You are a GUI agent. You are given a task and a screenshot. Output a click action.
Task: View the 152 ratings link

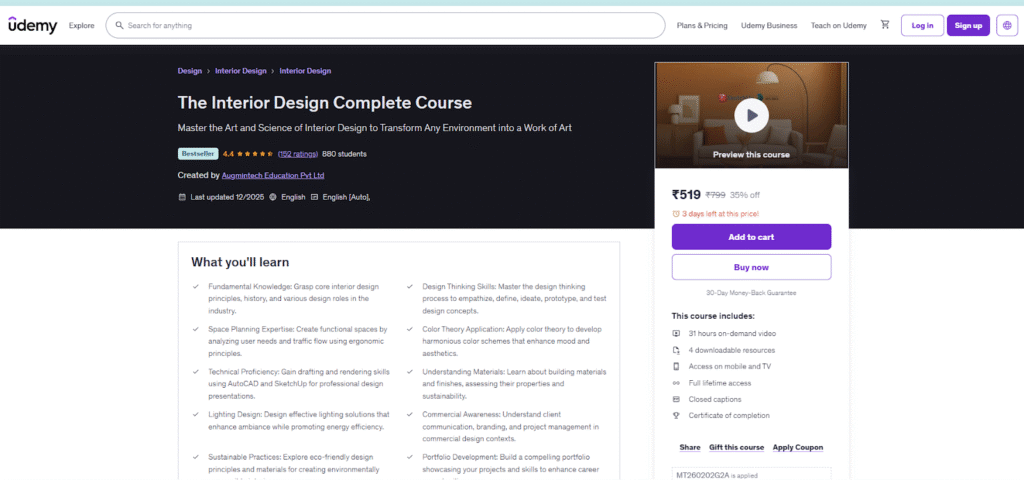pos(298,154)
